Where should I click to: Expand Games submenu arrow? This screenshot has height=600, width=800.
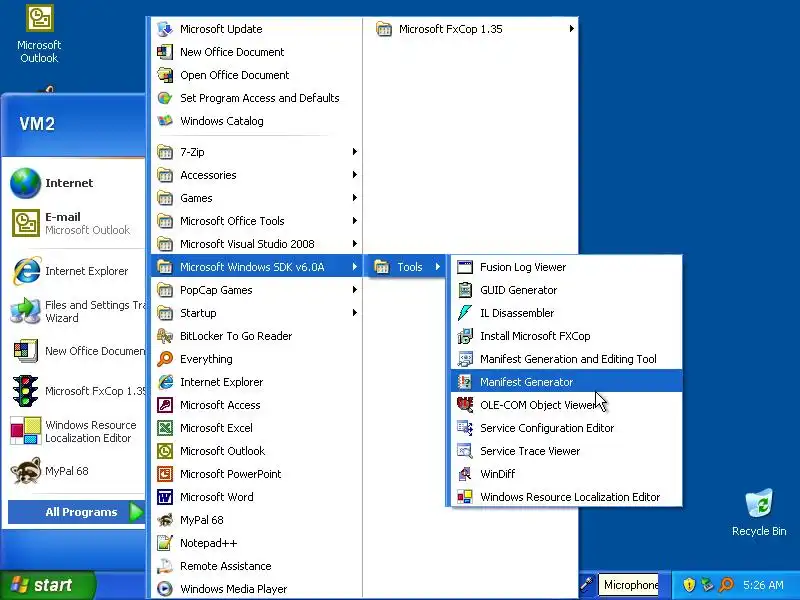(x=354, y=197)
